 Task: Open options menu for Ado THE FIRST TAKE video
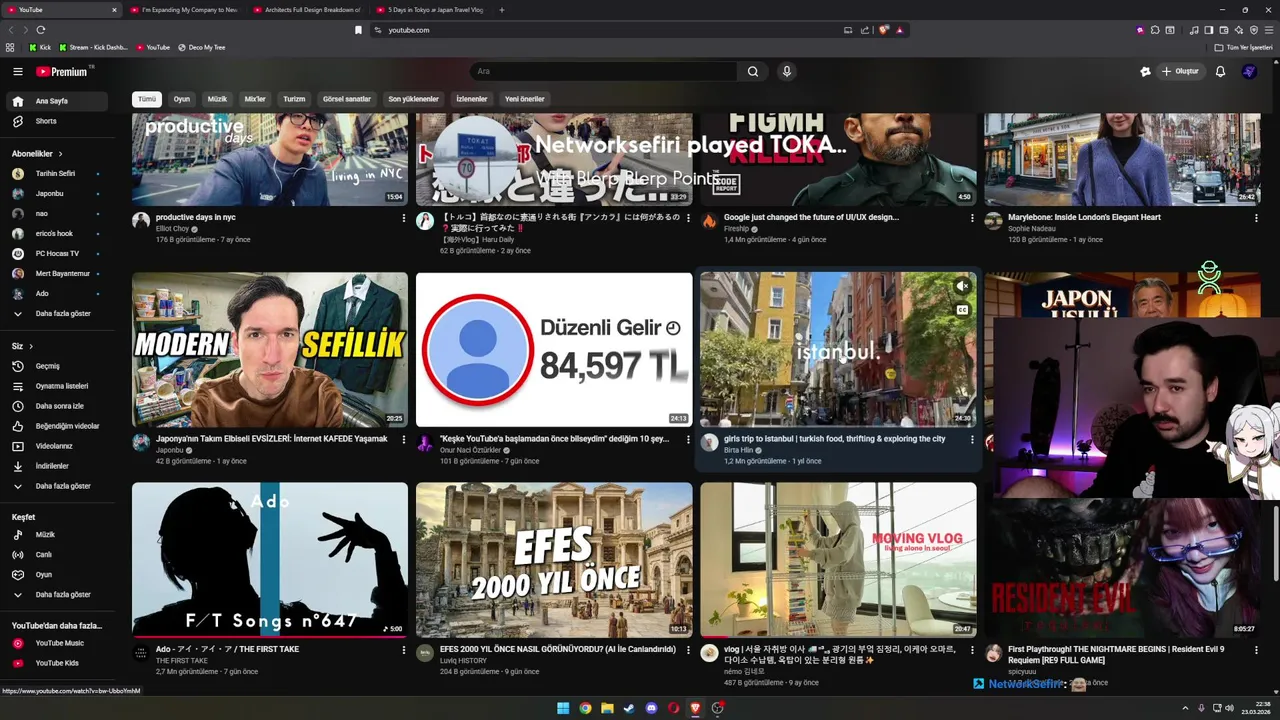(x=404, y=650)
